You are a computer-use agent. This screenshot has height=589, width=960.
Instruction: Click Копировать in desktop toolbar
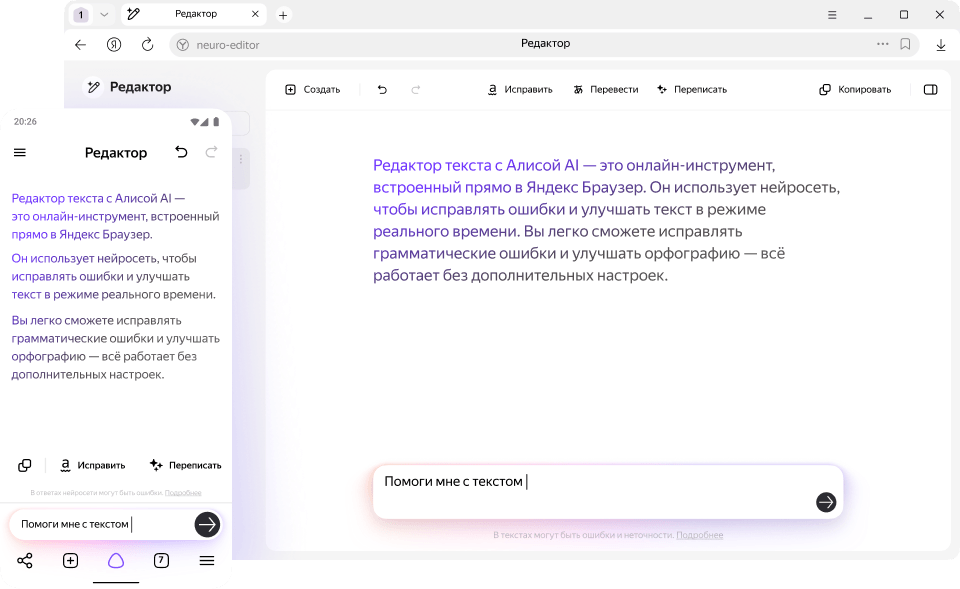(855, 89)
